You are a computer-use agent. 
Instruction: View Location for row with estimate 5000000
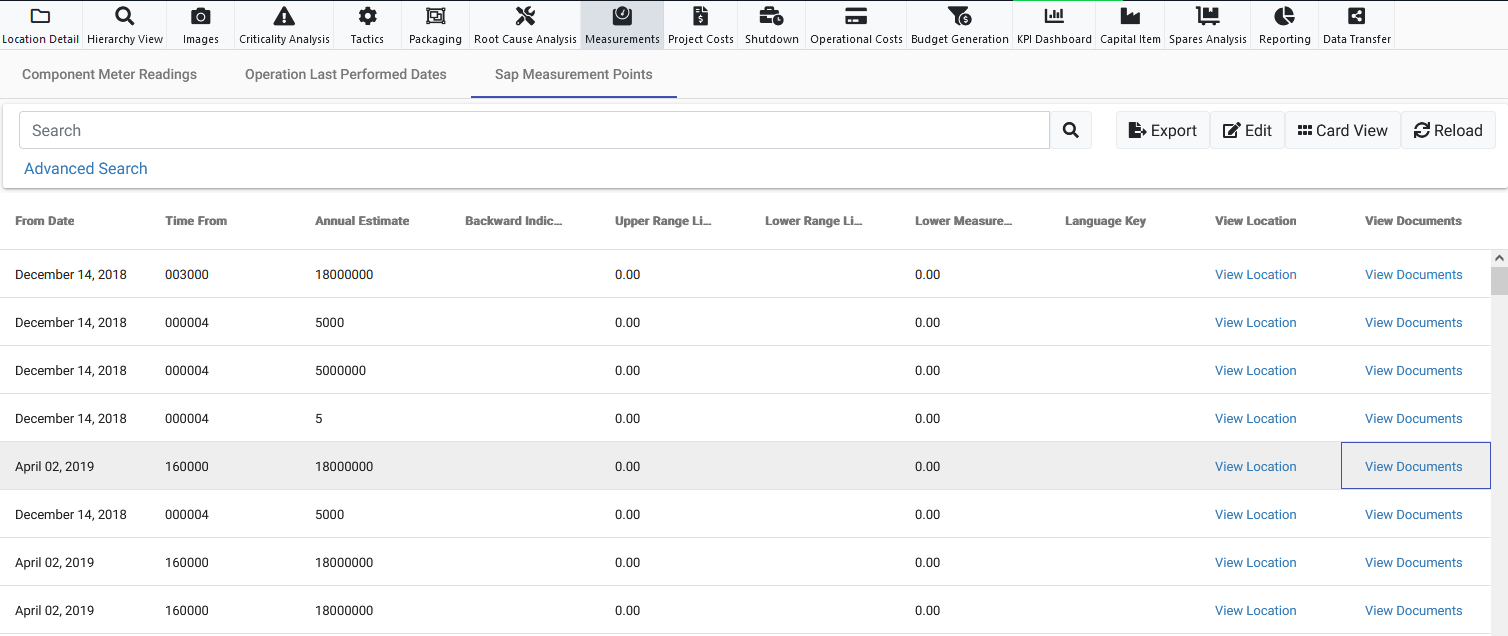[x=1256, y=370]
